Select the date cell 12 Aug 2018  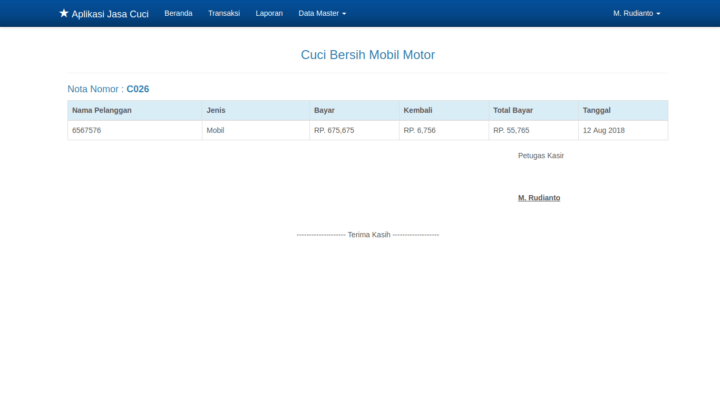(603, 130)
